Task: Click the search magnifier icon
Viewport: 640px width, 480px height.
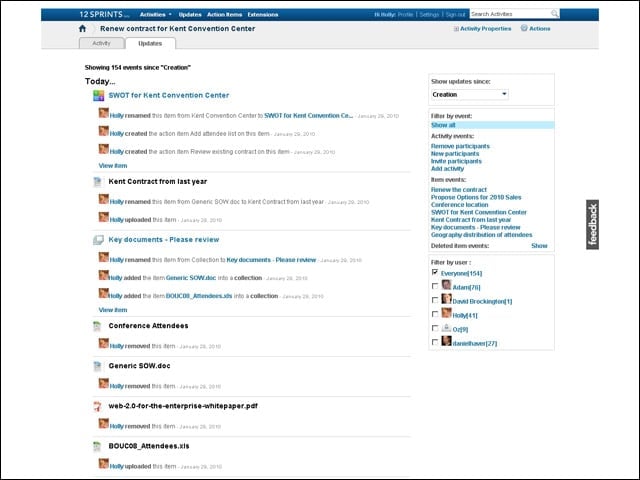Action: tap(554, 13)
